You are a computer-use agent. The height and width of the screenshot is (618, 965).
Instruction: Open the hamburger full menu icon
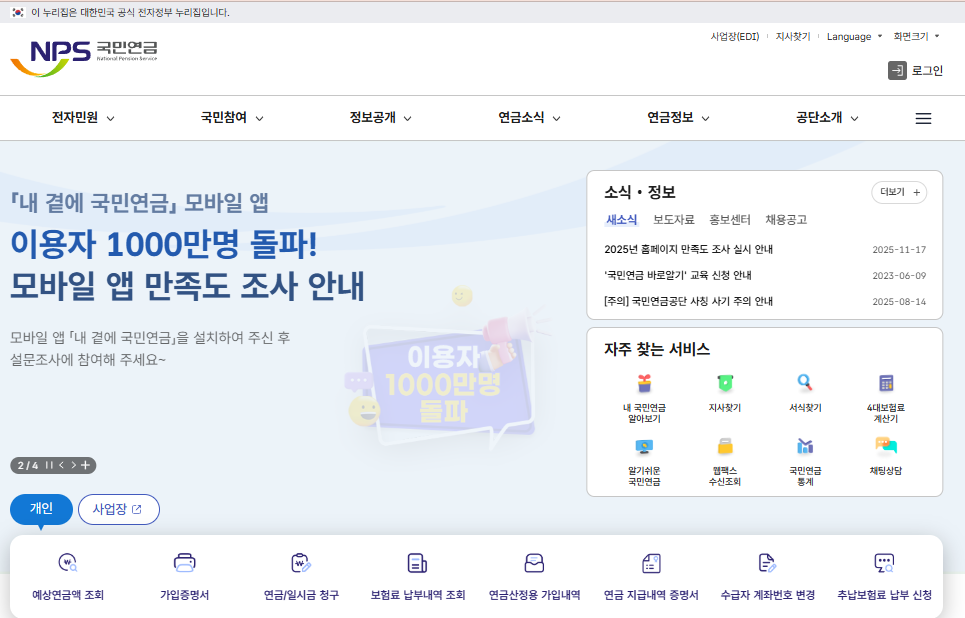(923, 118)
